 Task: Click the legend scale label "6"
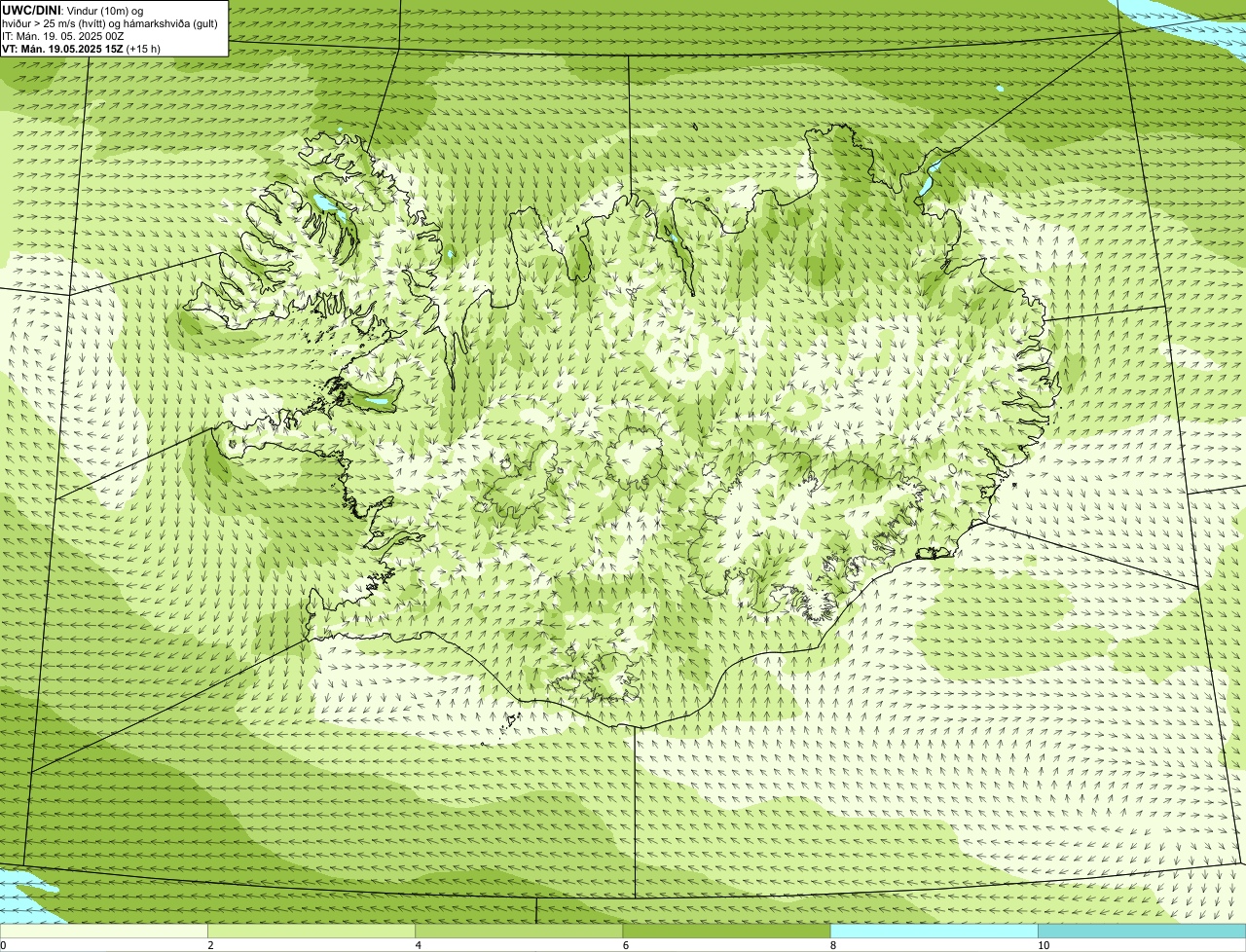pos(625,945)
